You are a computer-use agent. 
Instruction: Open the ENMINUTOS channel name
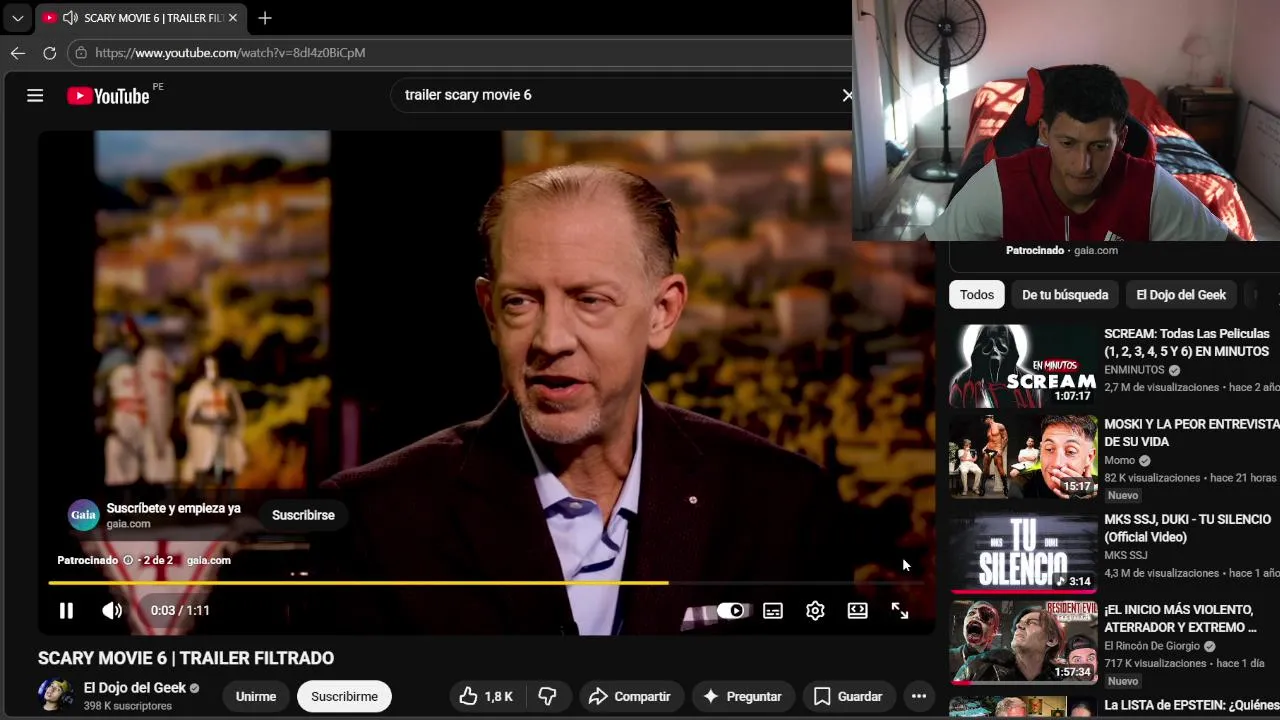pyautogui.click(x=1134, y=370)
